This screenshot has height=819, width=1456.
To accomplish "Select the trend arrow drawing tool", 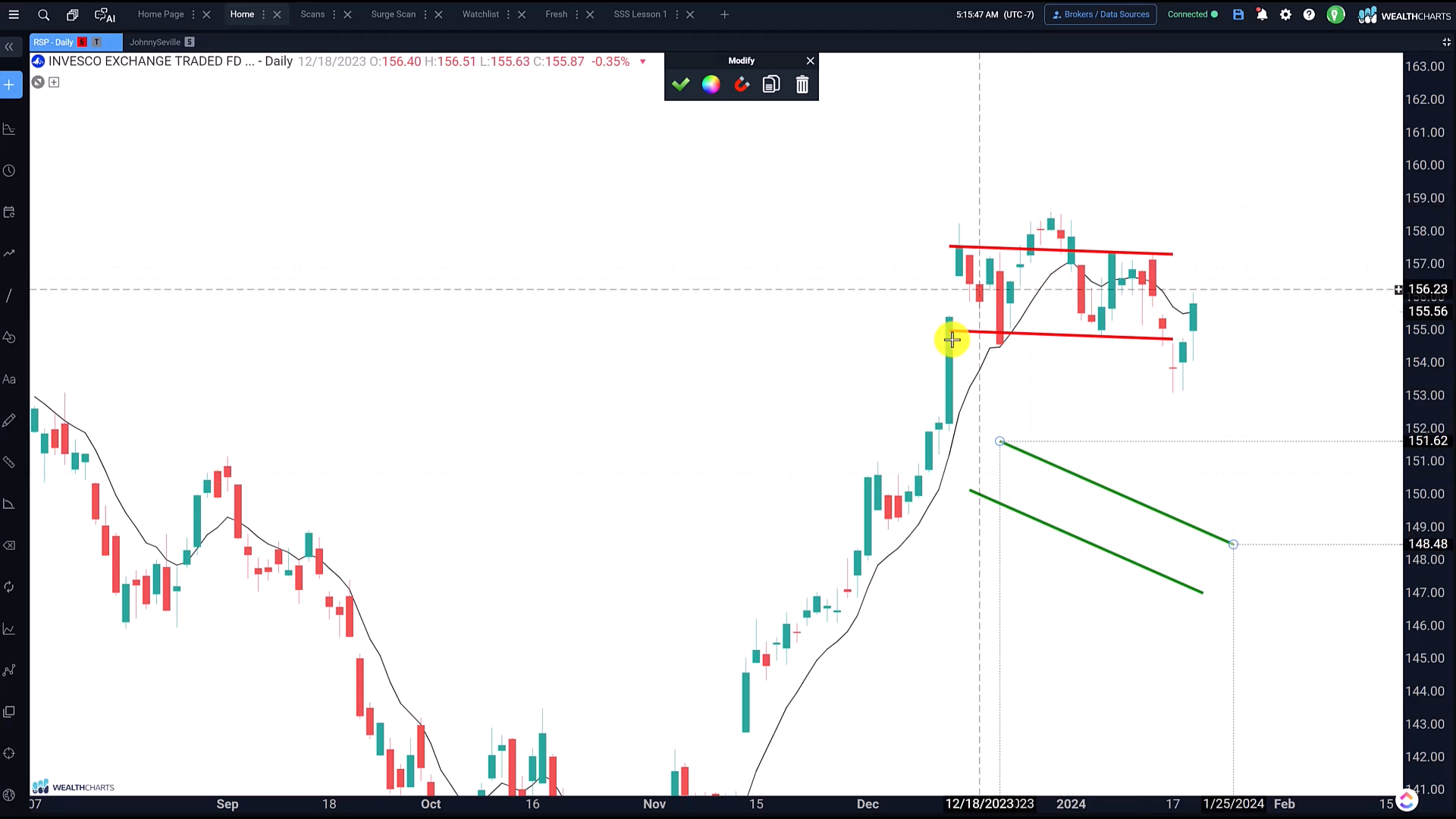I will (x=9, y=253).
